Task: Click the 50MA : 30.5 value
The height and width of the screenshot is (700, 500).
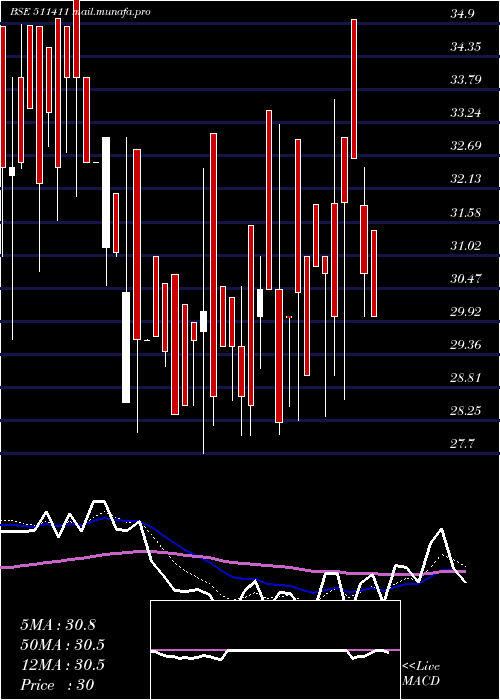Action: [62, 645]
